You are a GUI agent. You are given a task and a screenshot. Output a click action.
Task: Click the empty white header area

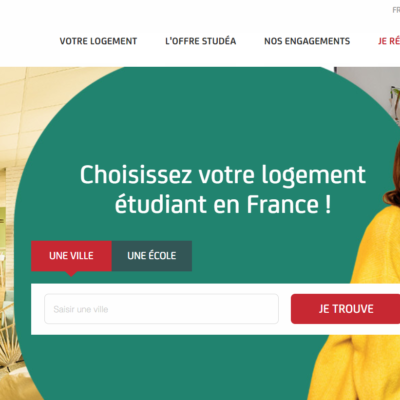tap(200, 15)
